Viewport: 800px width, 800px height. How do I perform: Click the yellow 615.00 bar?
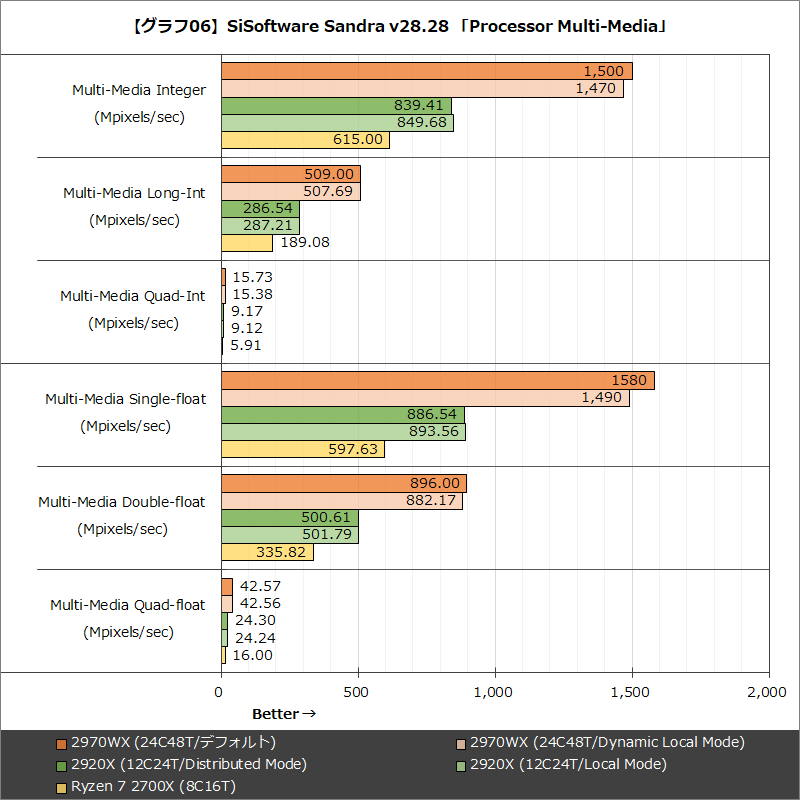tap(300, 139)
